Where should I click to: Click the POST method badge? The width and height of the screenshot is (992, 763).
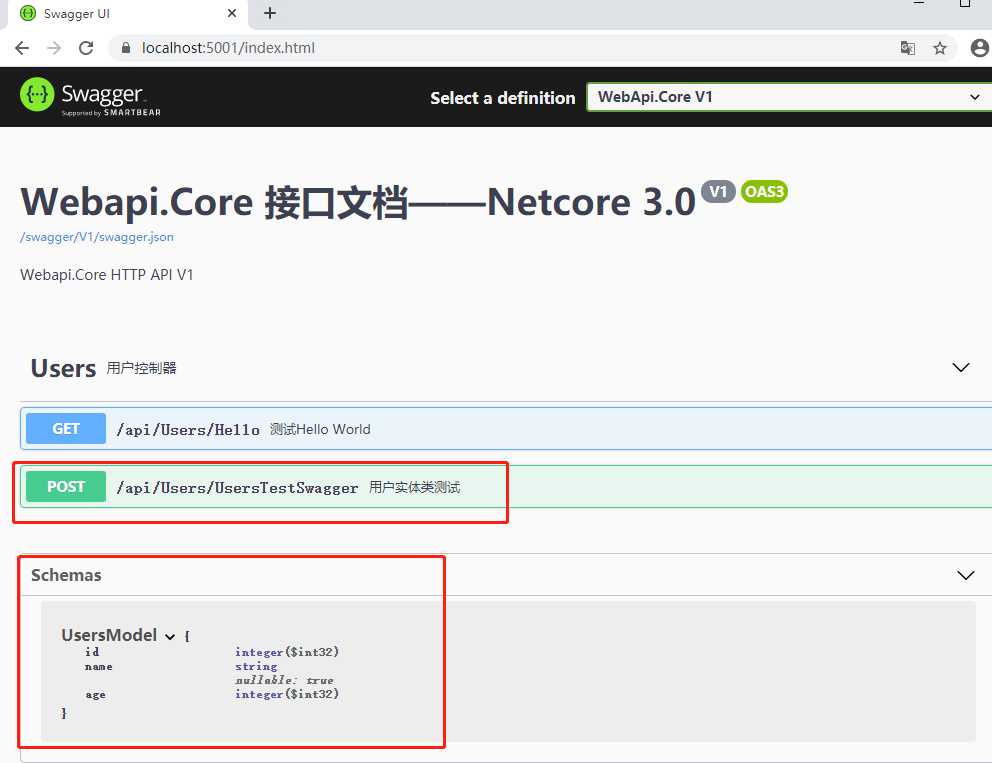click(x=66, y=487)
